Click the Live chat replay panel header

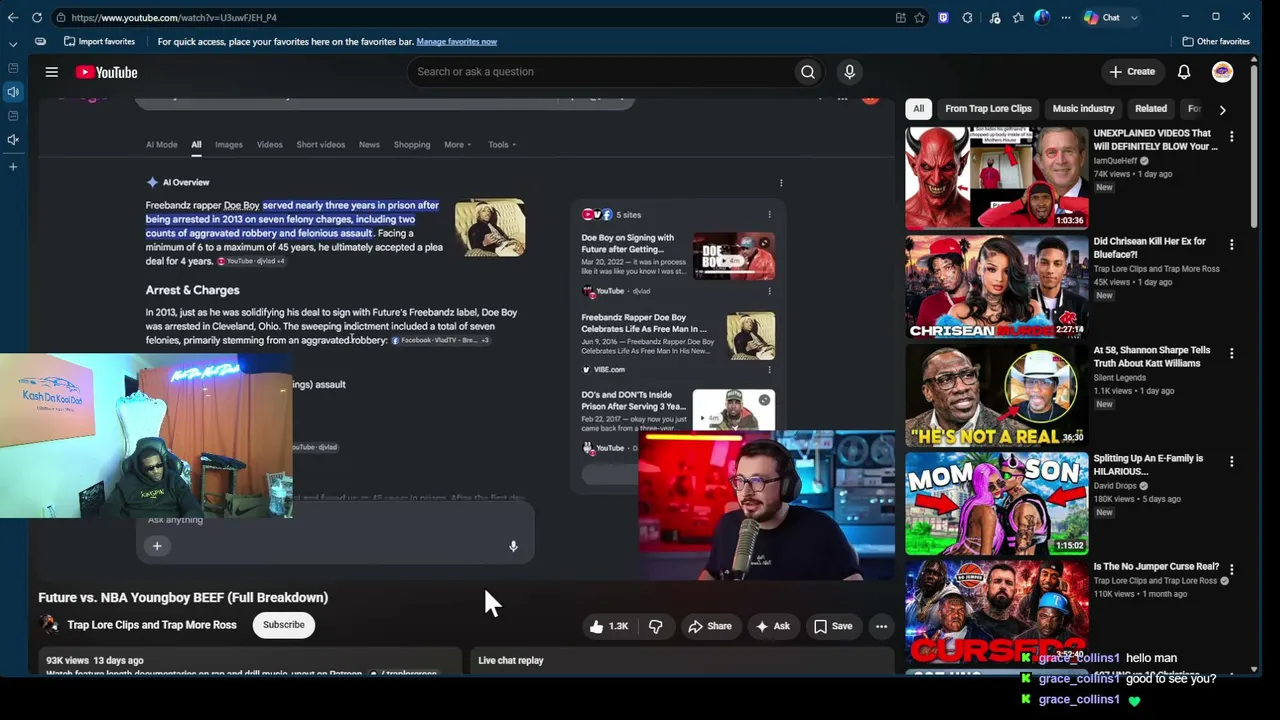(684, 660)
